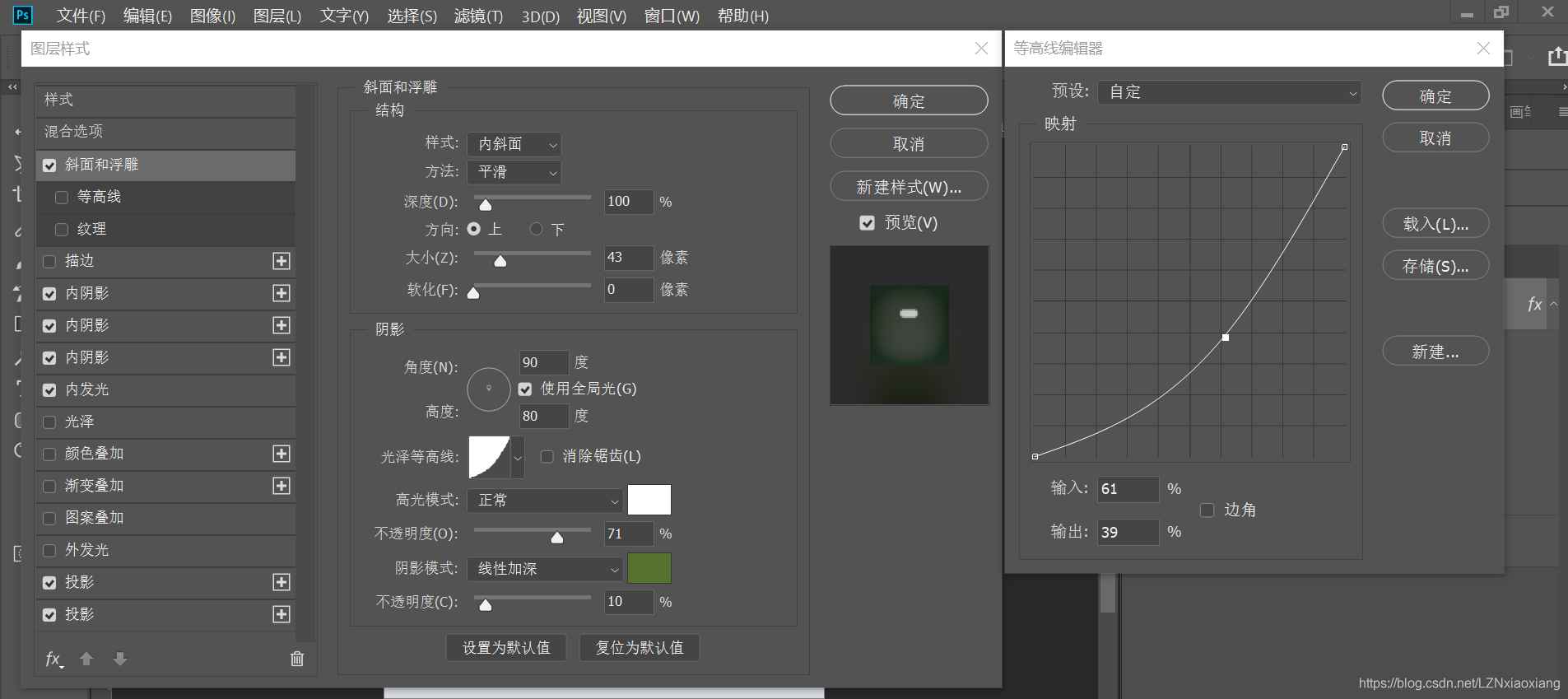
Task: Click the highlight 不透明度(O) slider handle
Action: [x=557, y=538]
